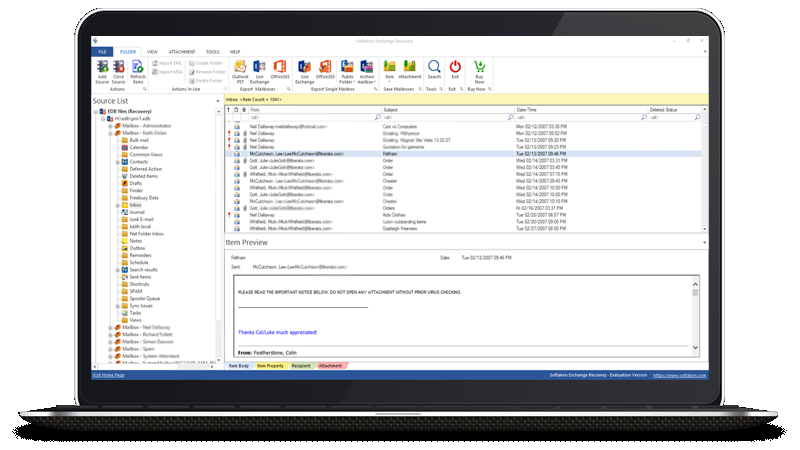
Task: Select the Sent Items folder in tree
Action: coord(142,276)
